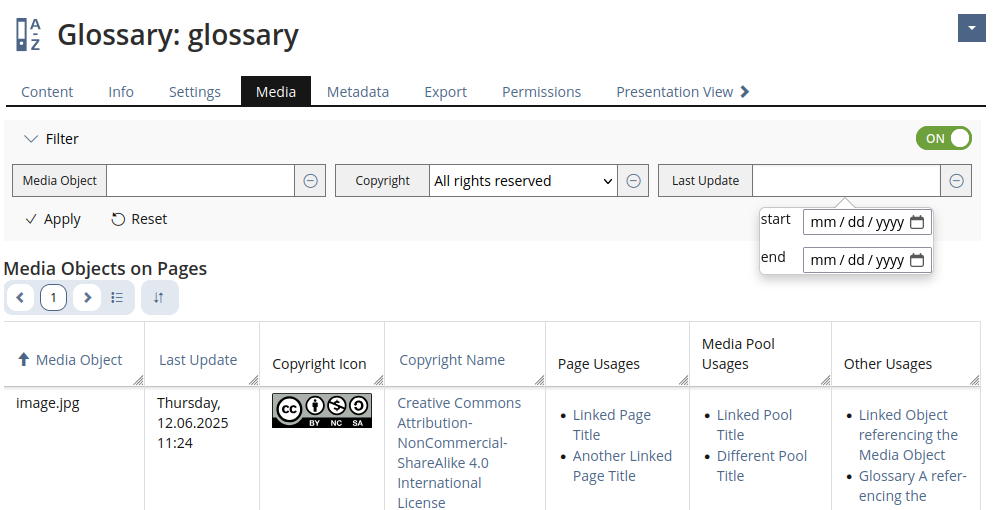
Task: Go to previous page of media objects
Action: pyautogui.click(x=20, y=297)
